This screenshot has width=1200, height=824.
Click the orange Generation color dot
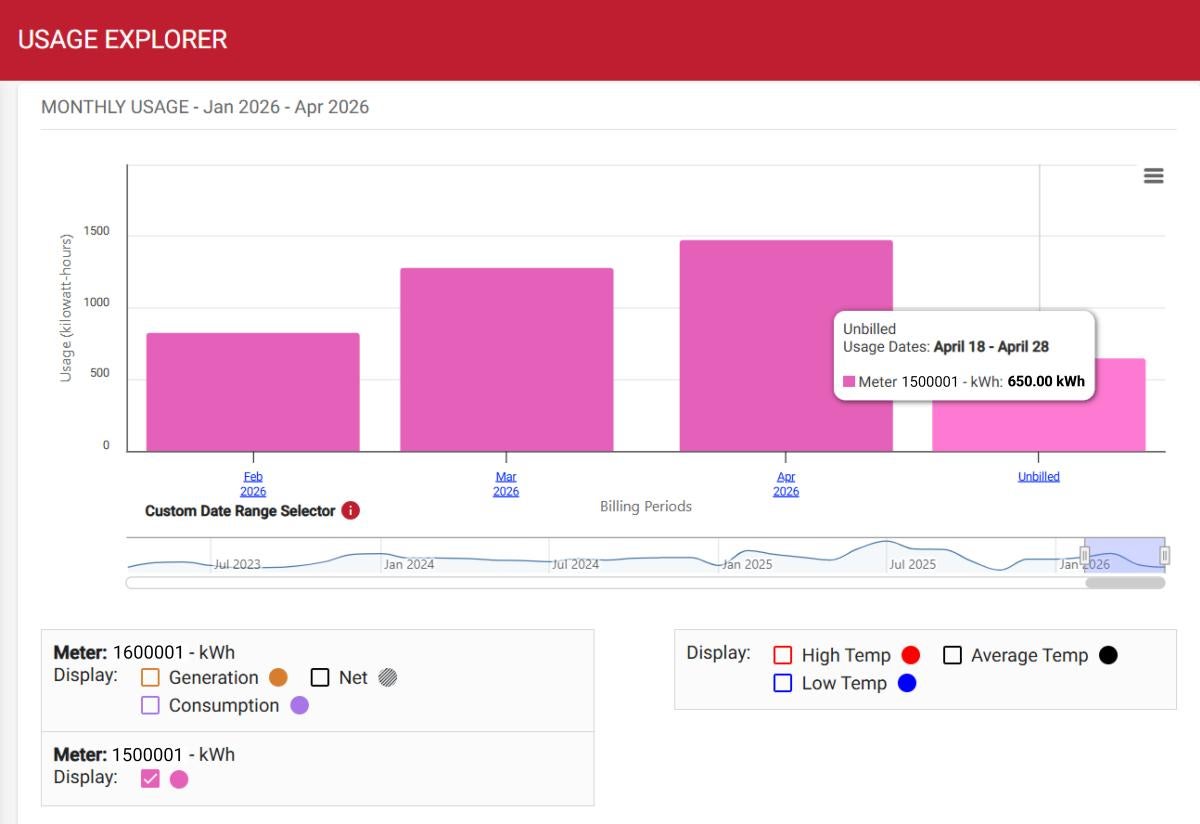point(278,678)
